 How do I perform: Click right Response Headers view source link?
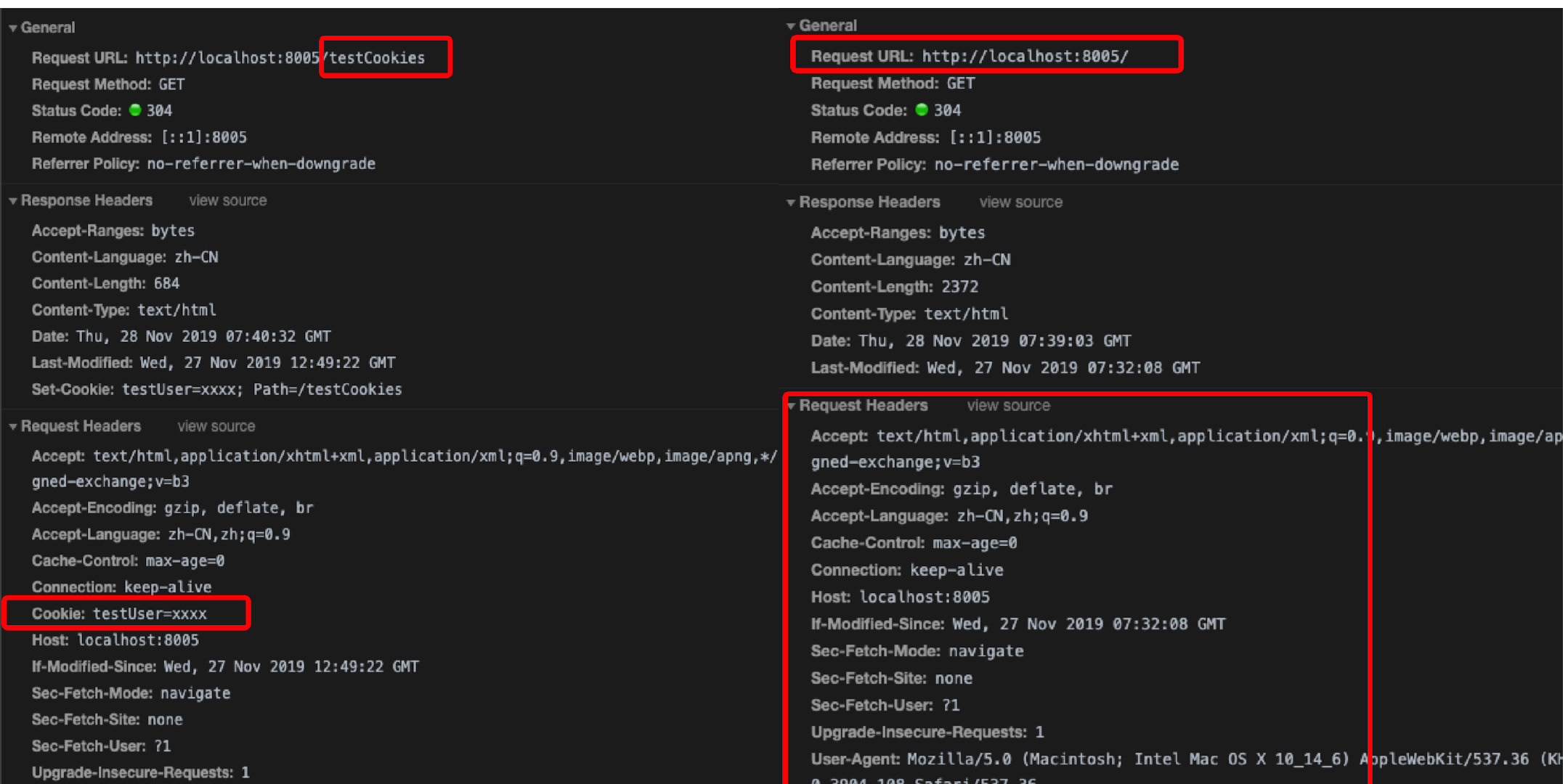coord(1020,203)
